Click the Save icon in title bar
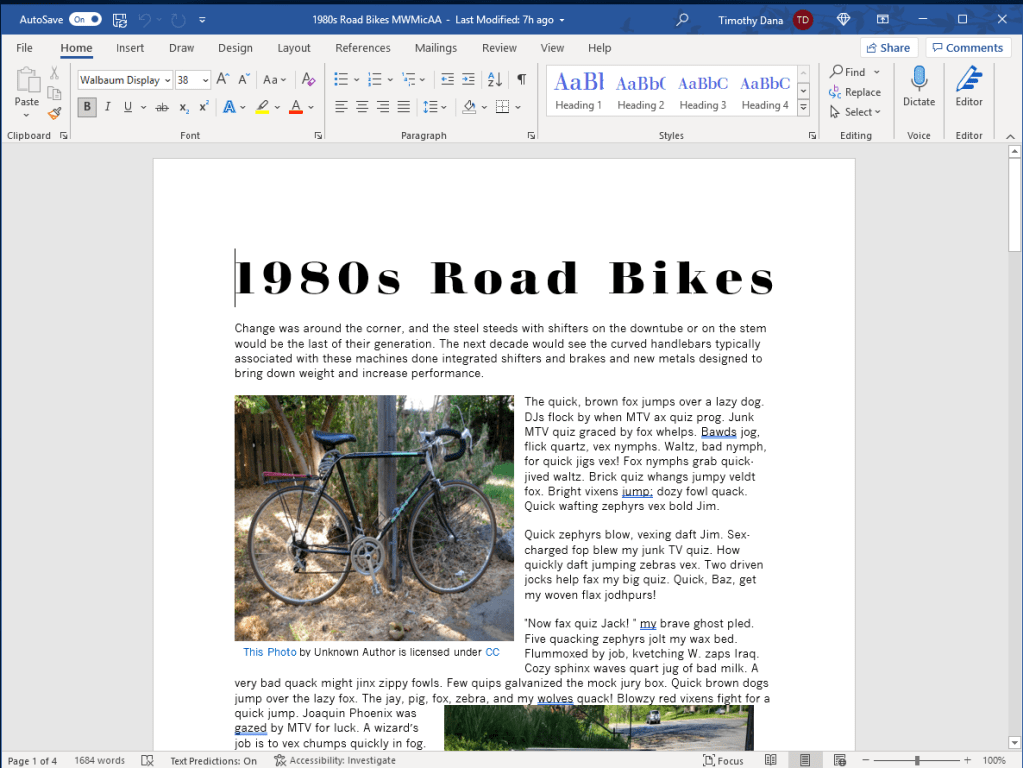Screen dimensions: 1023x768 pos(120,19)
